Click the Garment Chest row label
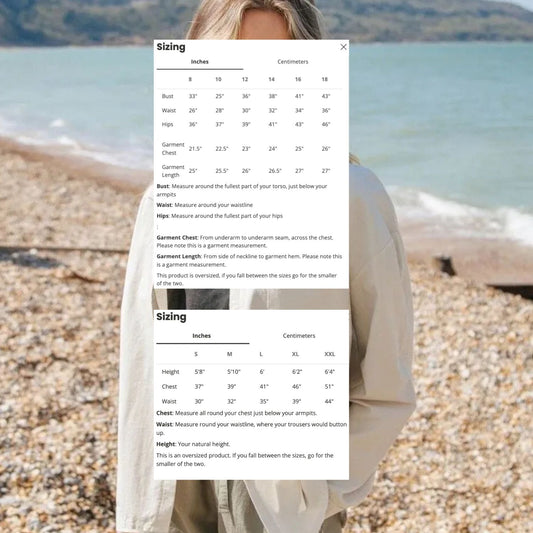Viewport: 533px width, 533px height. pyautogui.click(x=173, y=149)
